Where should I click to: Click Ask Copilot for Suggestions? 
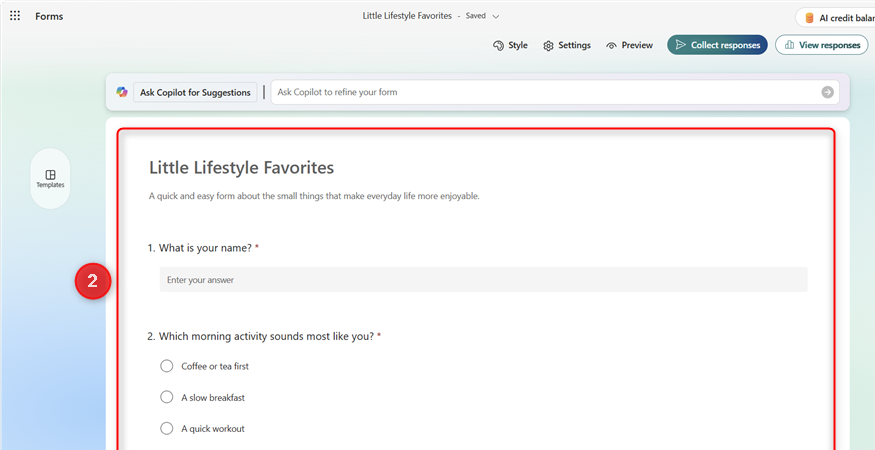tap(195, 92)
